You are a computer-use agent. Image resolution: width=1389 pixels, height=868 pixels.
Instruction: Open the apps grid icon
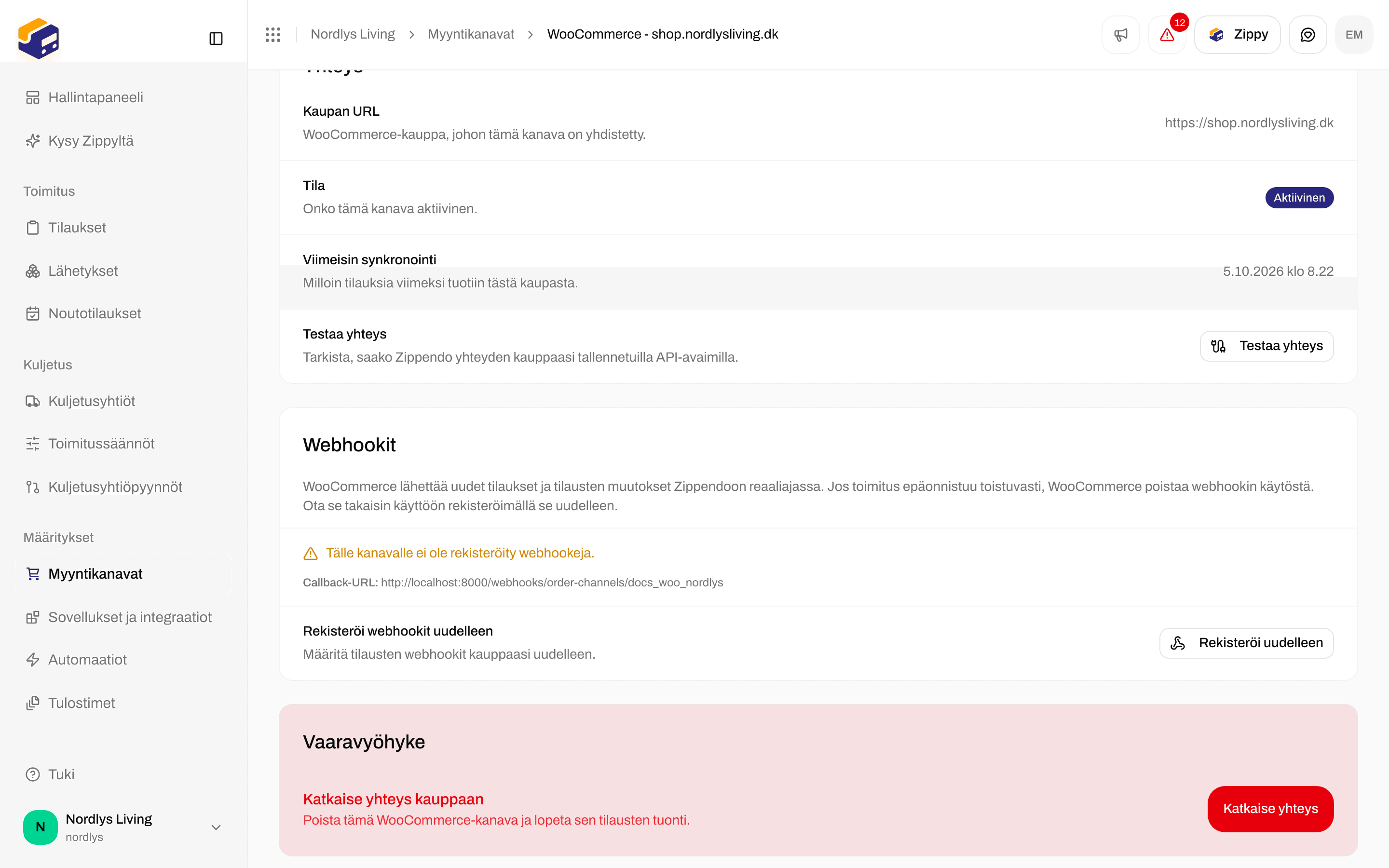(x=272, y=34)
